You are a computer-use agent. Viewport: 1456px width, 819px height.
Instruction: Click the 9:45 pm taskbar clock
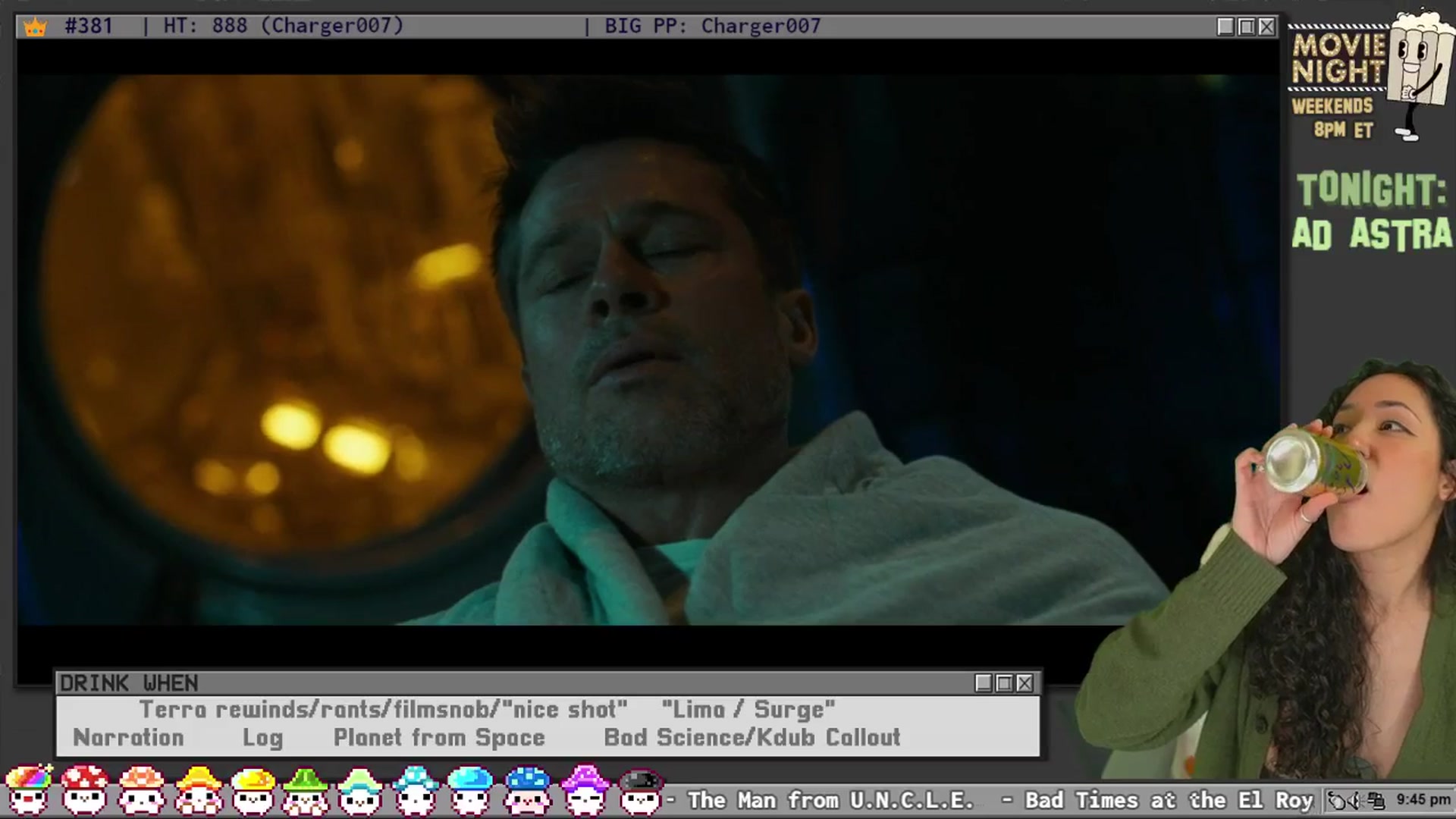pos(1423,800)
